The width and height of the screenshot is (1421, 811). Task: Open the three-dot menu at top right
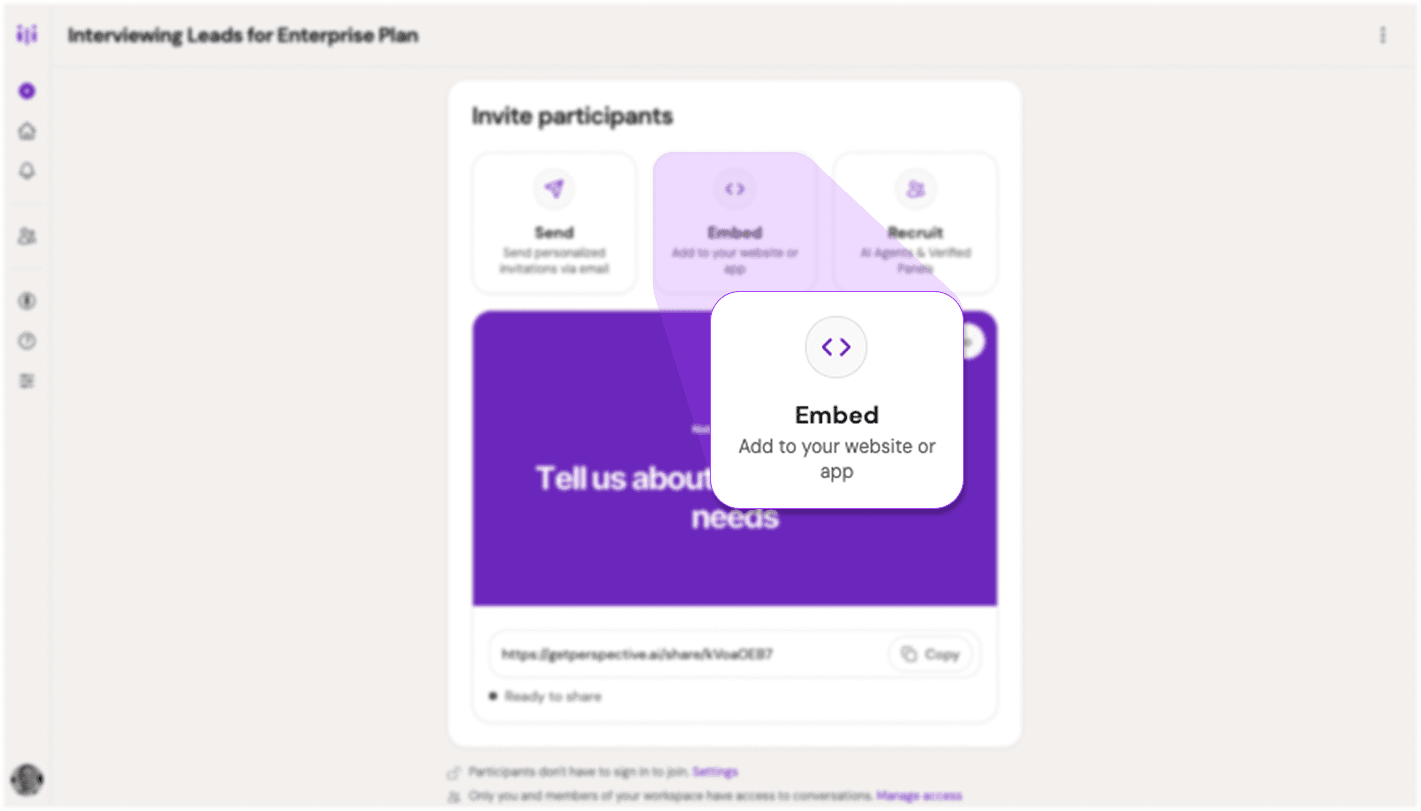click(1383, 35)
